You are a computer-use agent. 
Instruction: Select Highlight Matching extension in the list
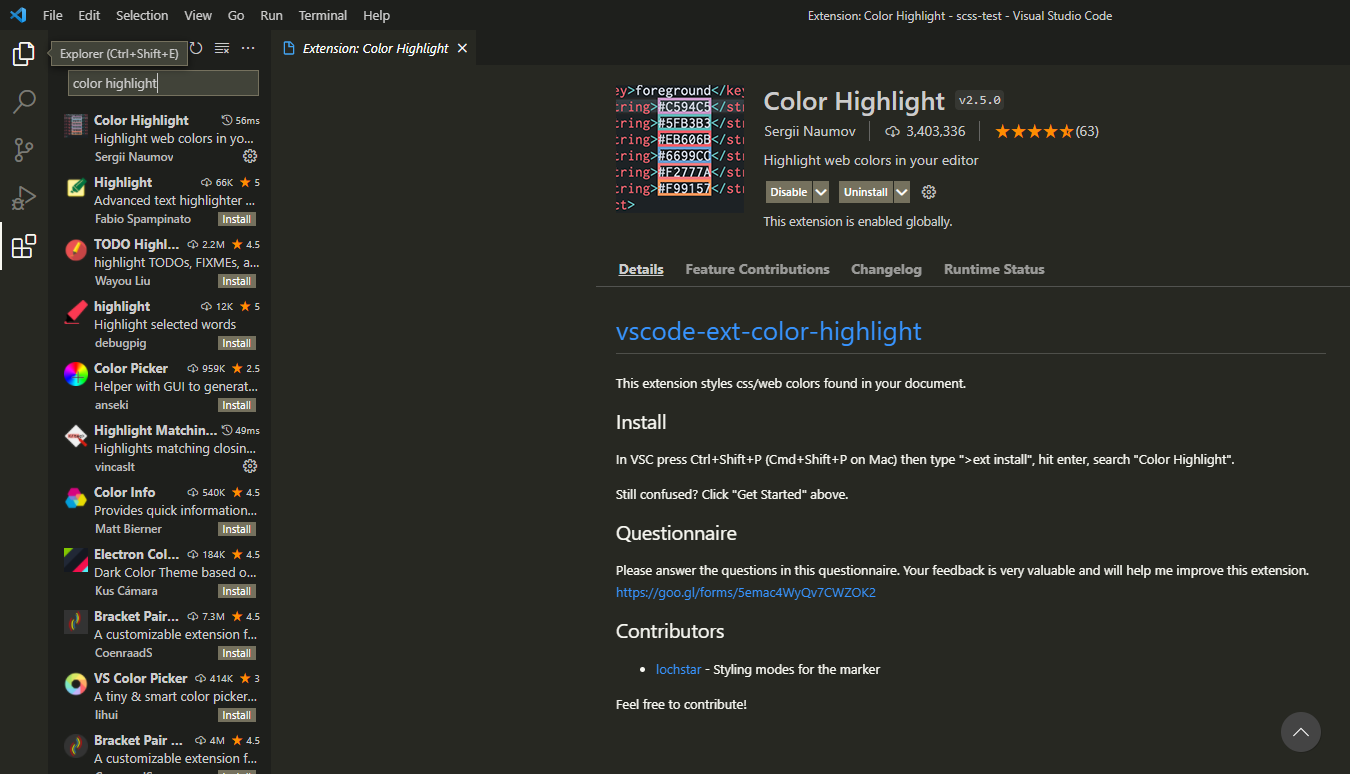tap(160, 448)
